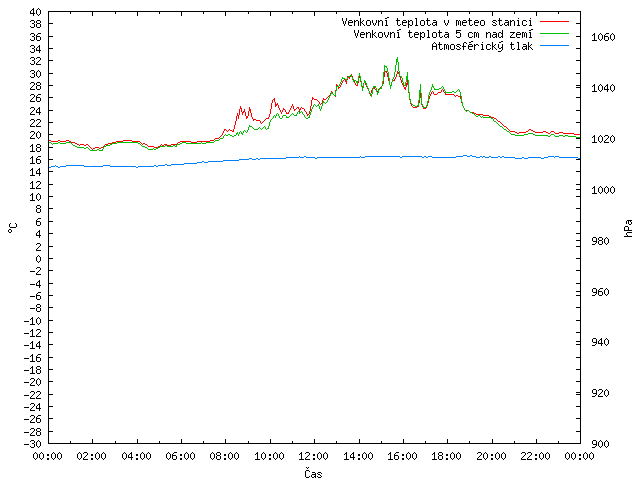Click the green legend line sample
Screen dimensions: 640x480
coord(554,33)
